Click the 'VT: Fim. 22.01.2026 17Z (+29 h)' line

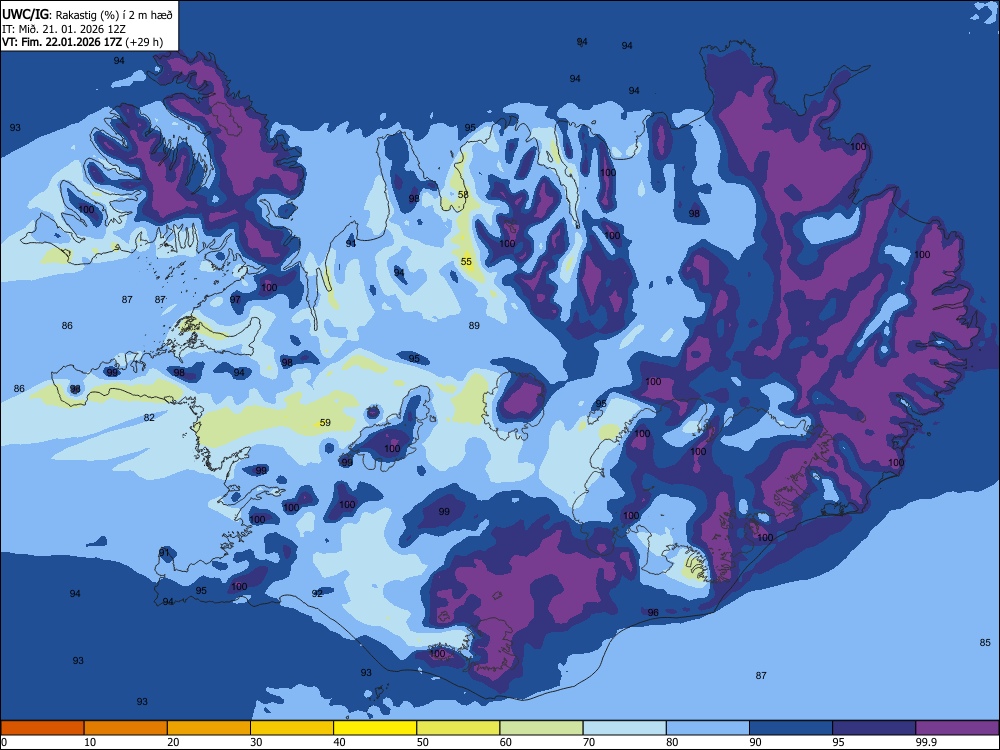[x=82, y=42]
